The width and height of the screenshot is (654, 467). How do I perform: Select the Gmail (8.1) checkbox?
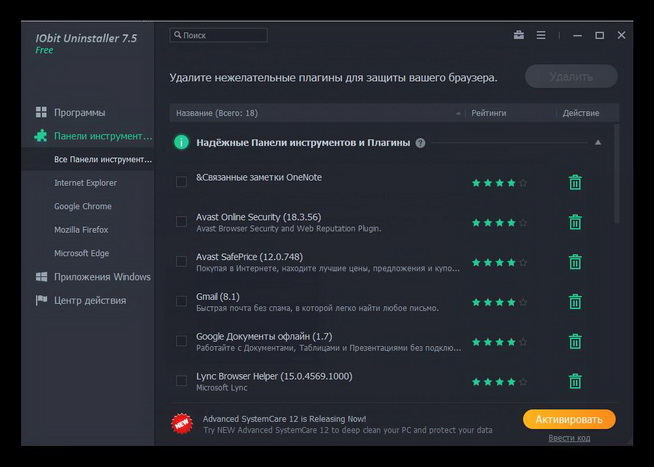click(x=181, y=301)
